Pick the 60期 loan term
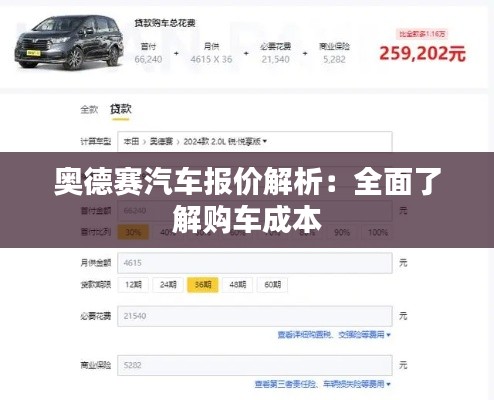The width and height of the screenshot is (494, 400). [272, 285]
